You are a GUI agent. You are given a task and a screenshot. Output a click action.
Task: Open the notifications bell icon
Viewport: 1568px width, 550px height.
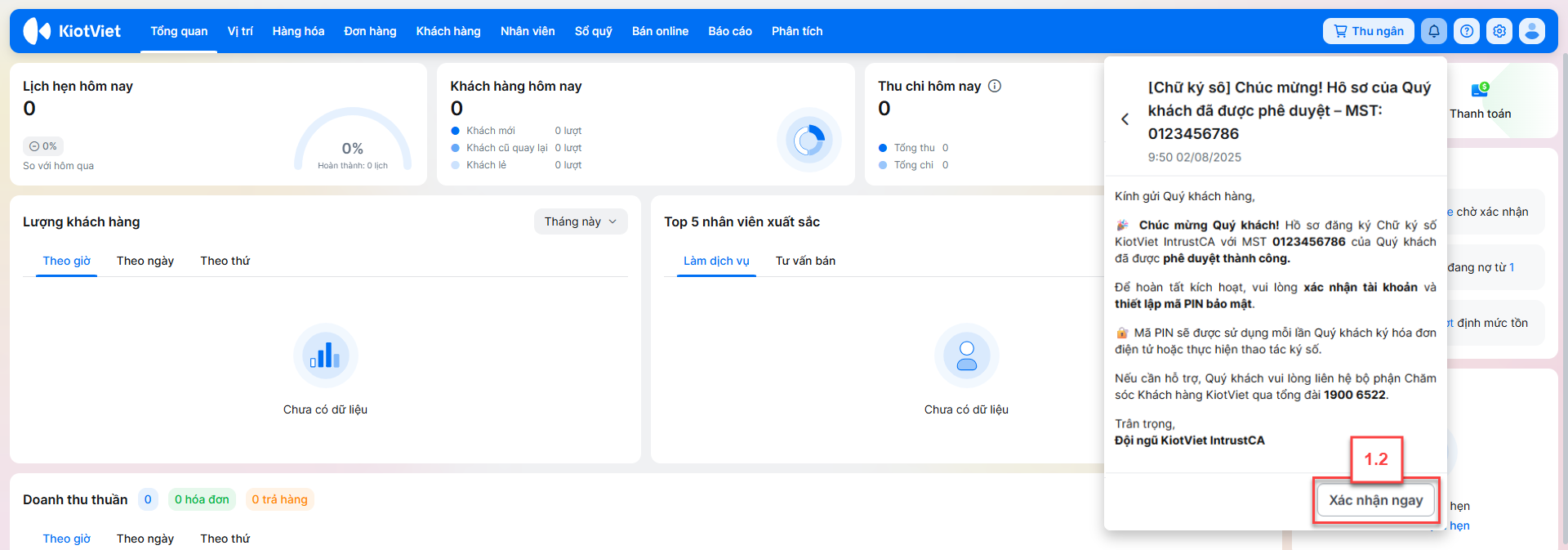(x=1434, y=31)
